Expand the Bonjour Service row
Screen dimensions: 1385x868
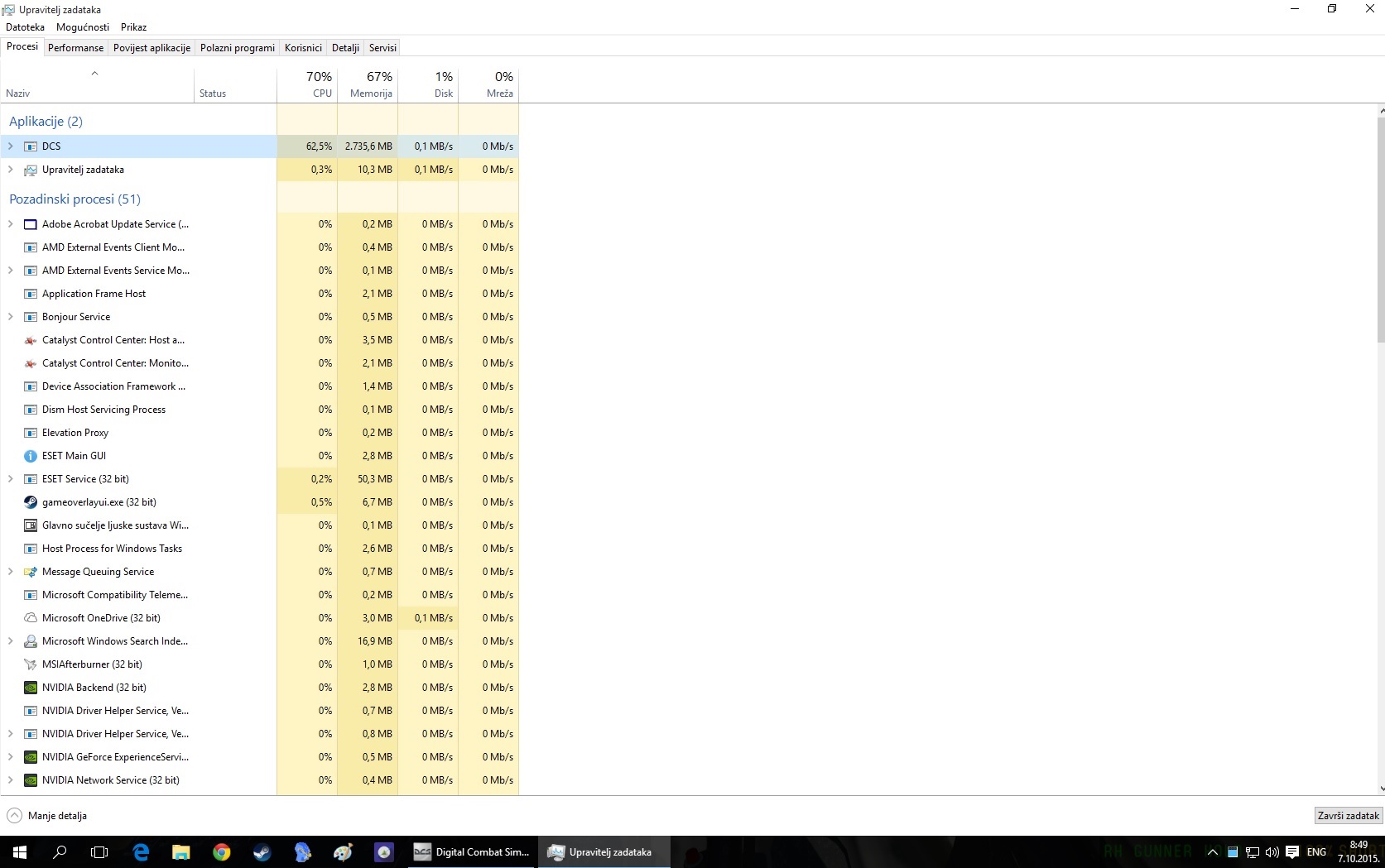[11, 317]
